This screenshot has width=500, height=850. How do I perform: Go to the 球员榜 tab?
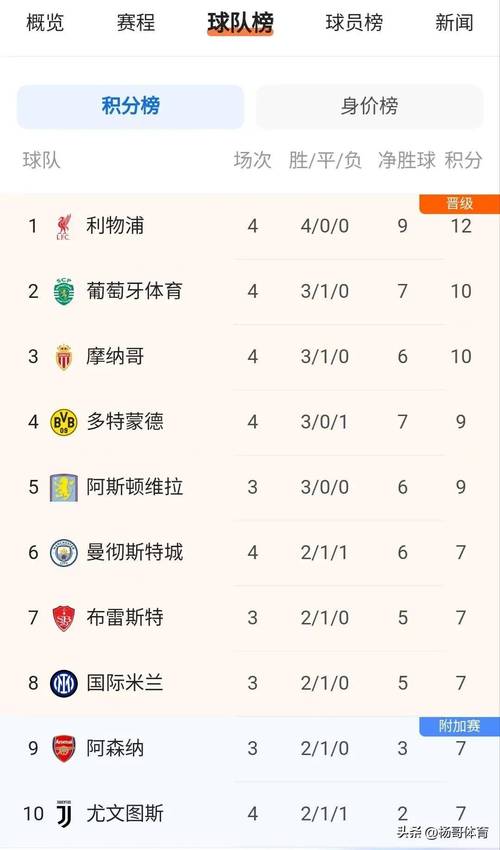pyautogui.click(x=354, y=23)
